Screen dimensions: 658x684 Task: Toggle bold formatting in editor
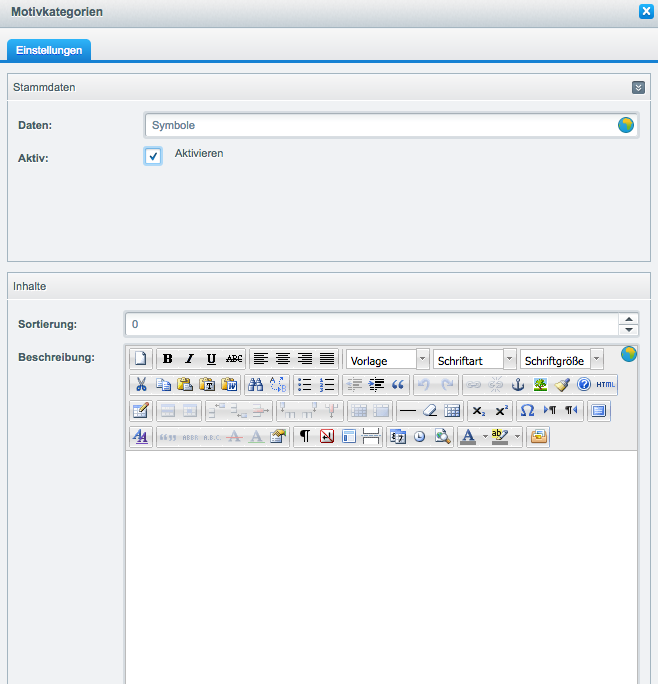[x=167, y=359]
